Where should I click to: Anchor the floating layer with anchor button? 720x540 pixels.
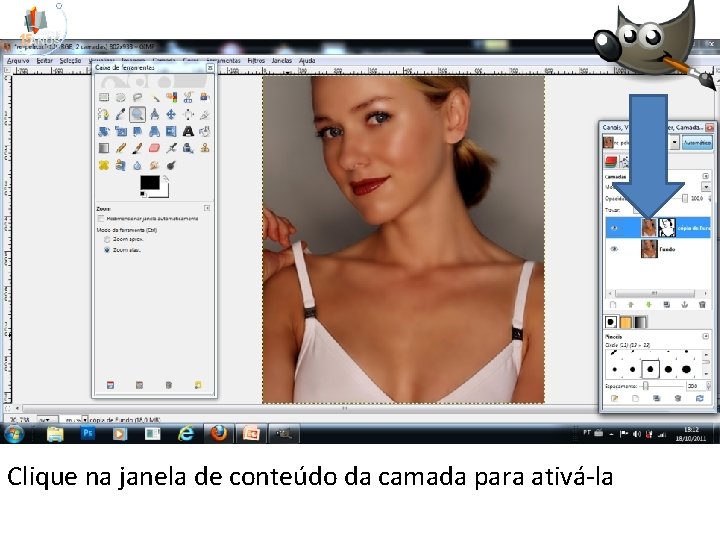coord(684,305)
